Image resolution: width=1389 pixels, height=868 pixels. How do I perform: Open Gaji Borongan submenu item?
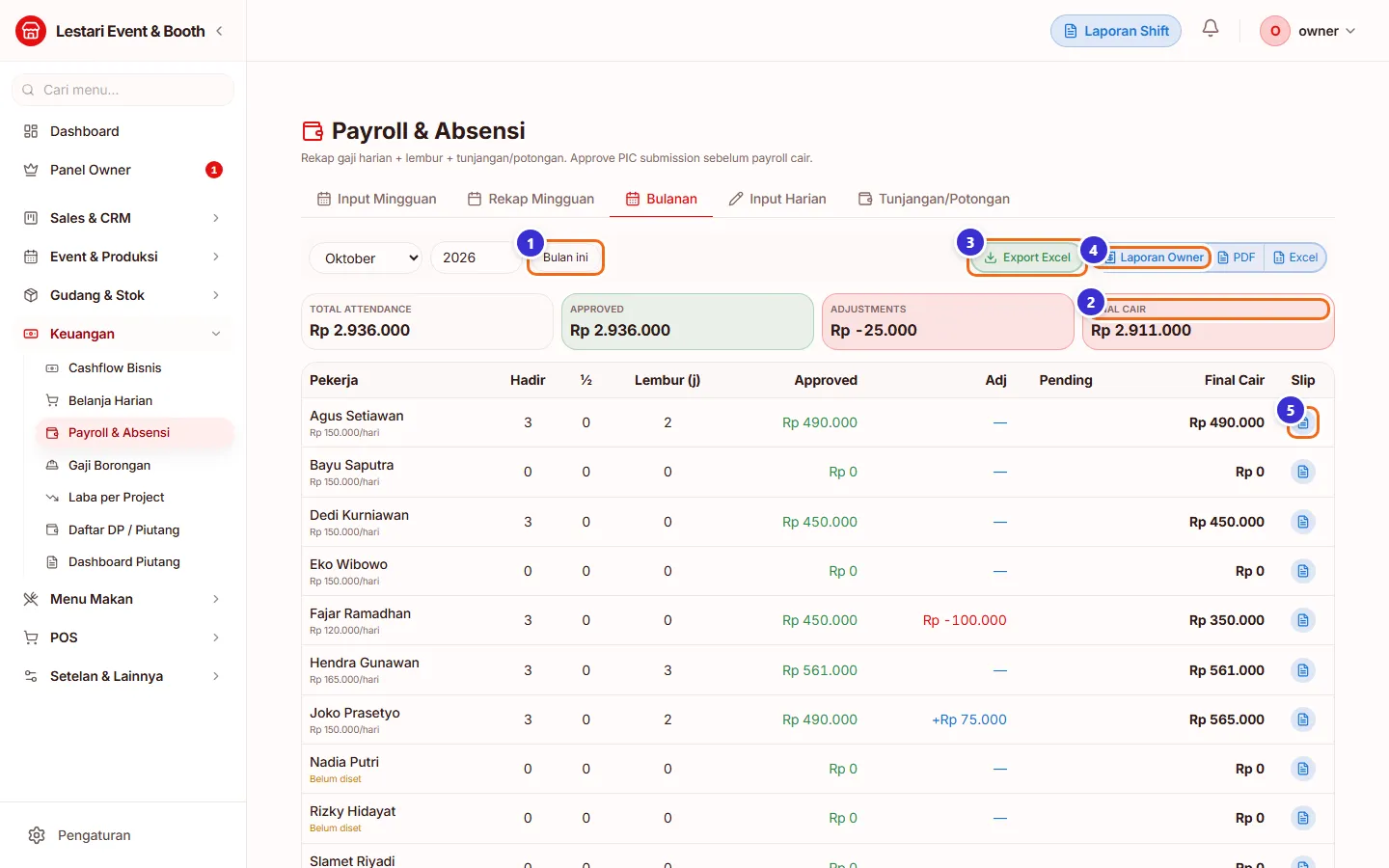tap(135, 465)
